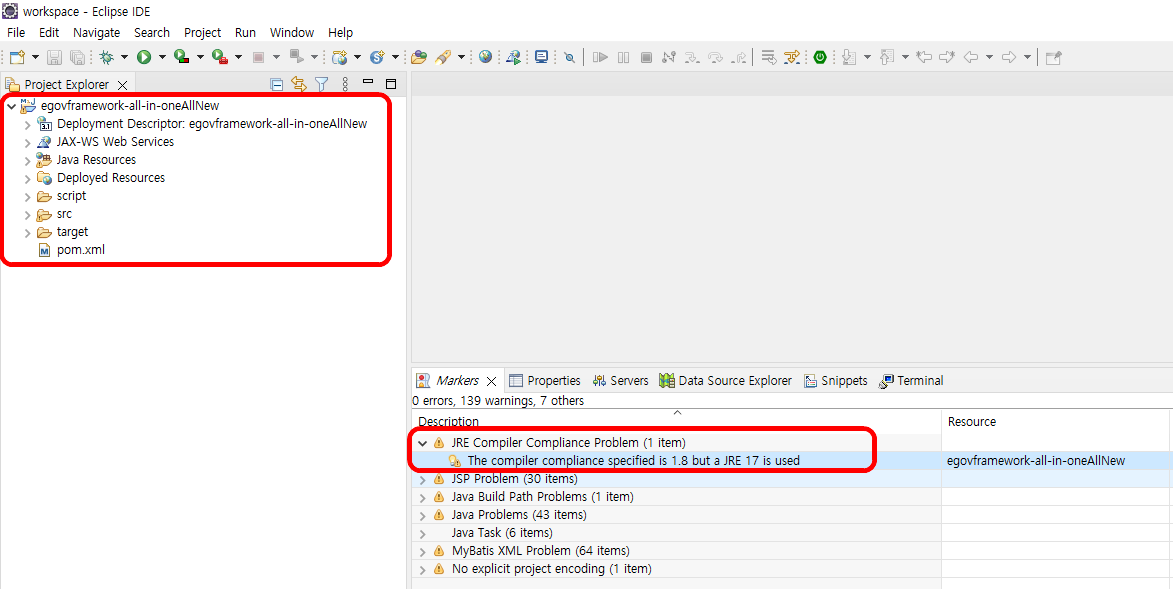The height and width of the screenshot is (589, 1173).
Task: Click the Save All toolbar icon
Action: click(77, 57)
